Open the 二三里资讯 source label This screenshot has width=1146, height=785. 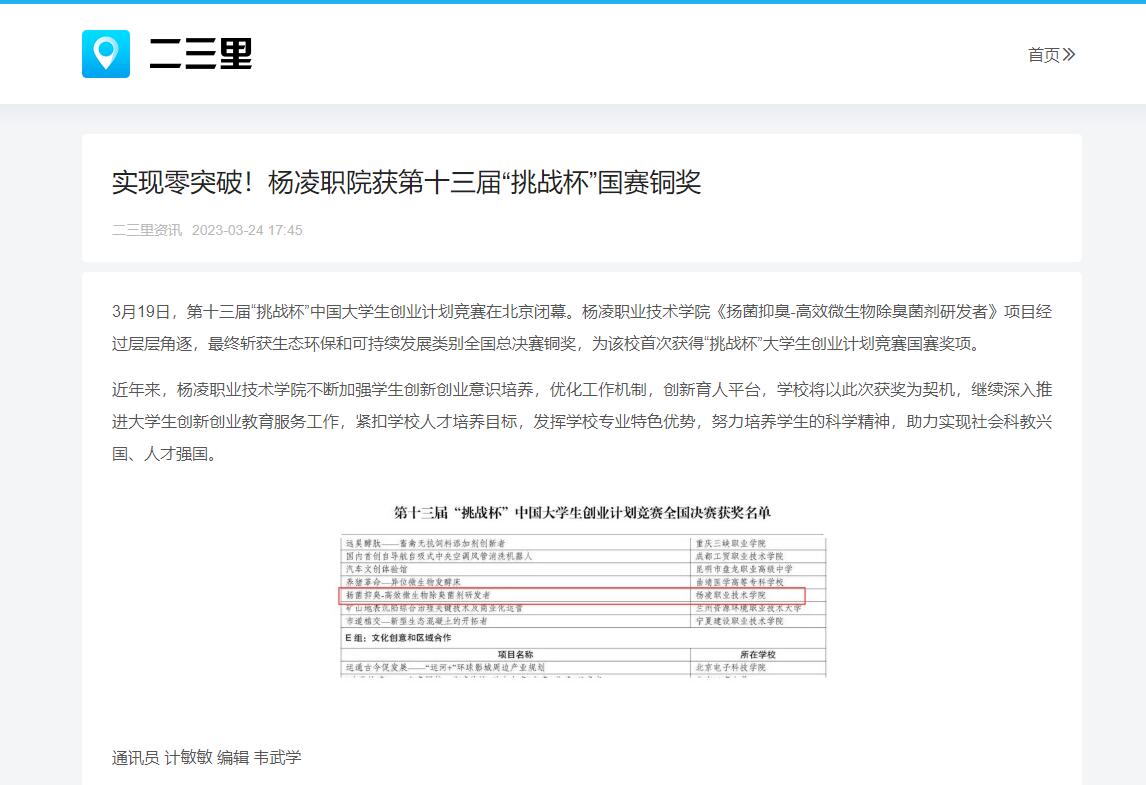click(x=147, y=230)
